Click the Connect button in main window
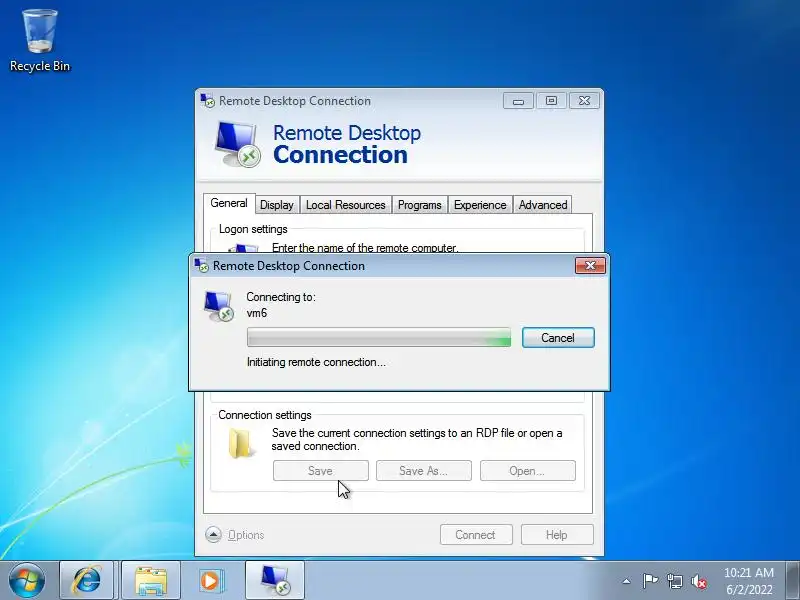The height and width of the screenshot is (600, 800). [476, 535]
